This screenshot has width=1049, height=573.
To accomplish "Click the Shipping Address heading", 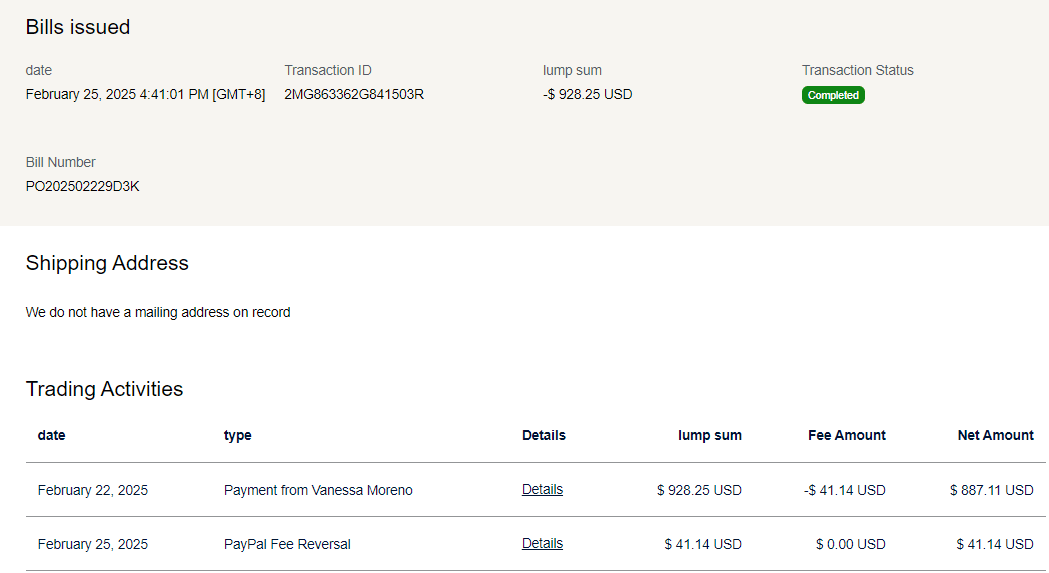I will [107, 263].
